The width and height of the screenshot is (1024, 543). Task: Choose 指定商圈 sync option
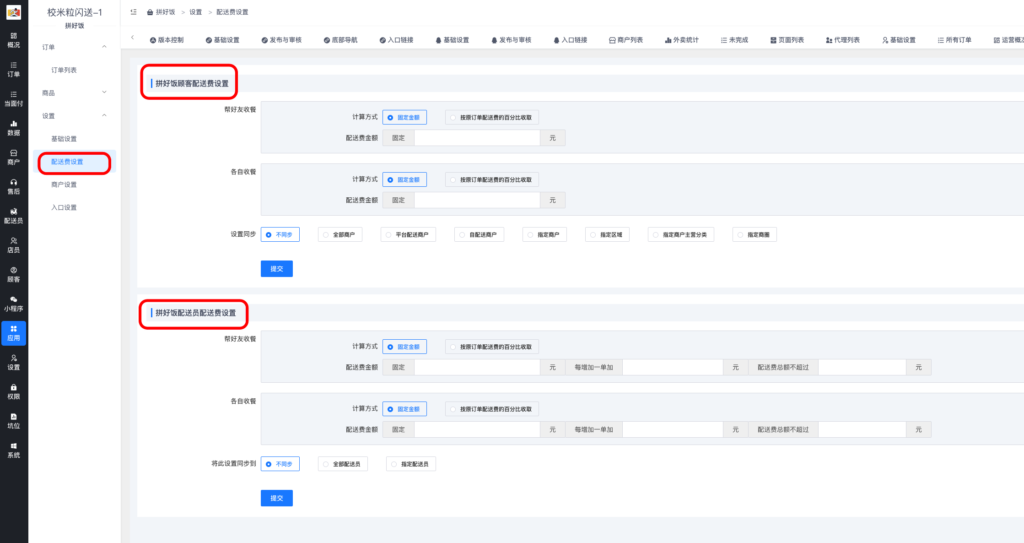754,235
